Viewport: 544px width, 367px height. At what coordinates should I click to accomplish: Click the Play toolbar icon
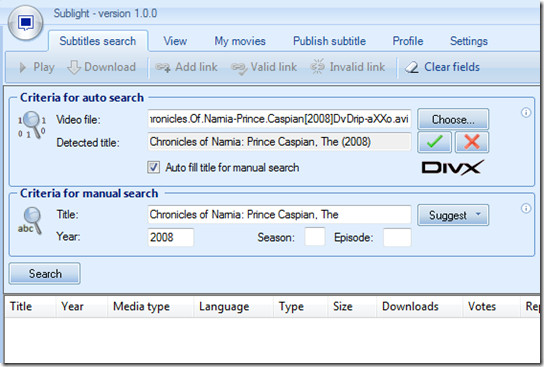pyautogui.click(x=23, y=67)
